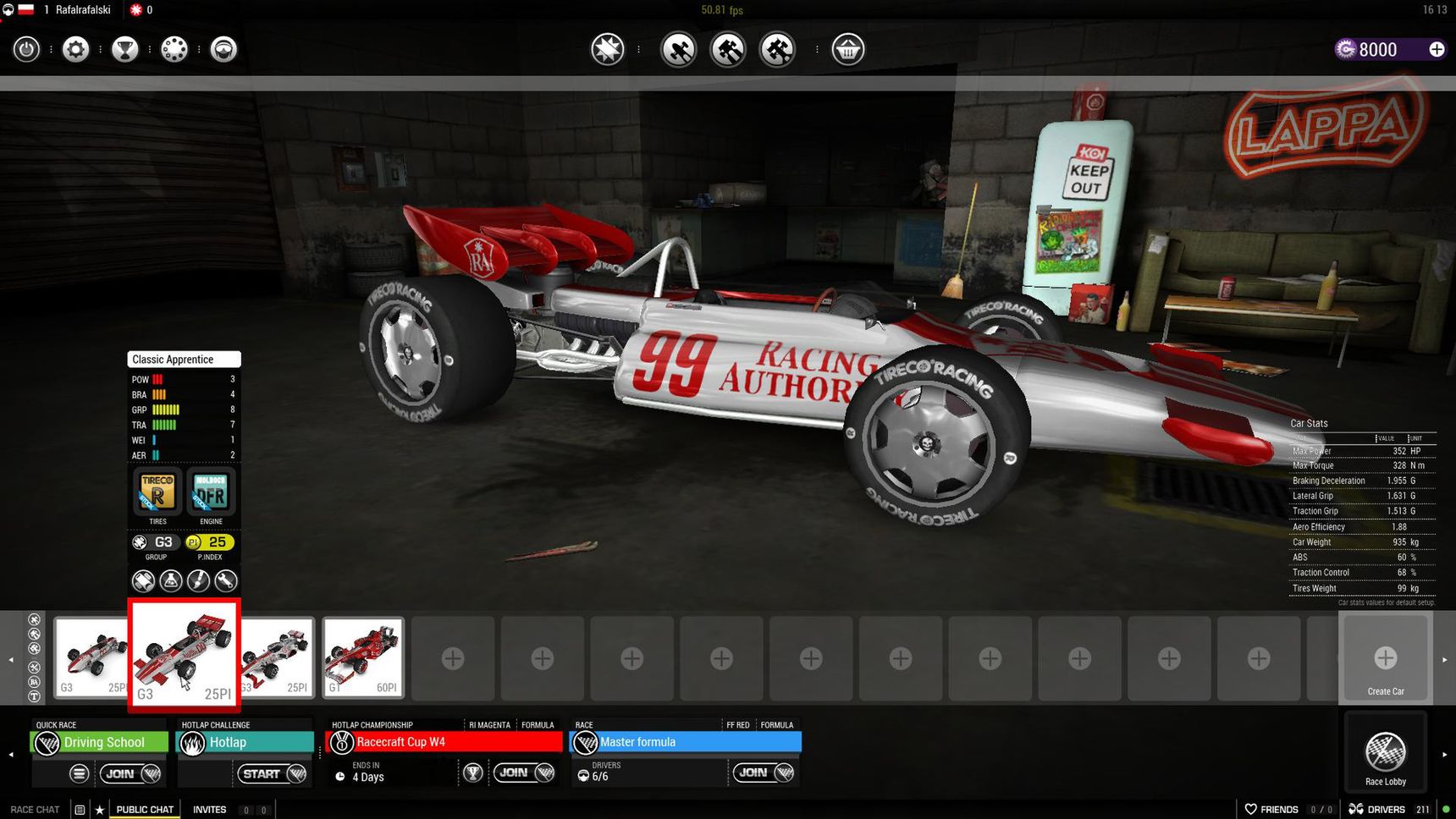Viewport: 1456px width, 819px height.
Task: Click the Classic Apprentice label
Action: point(184,359)
